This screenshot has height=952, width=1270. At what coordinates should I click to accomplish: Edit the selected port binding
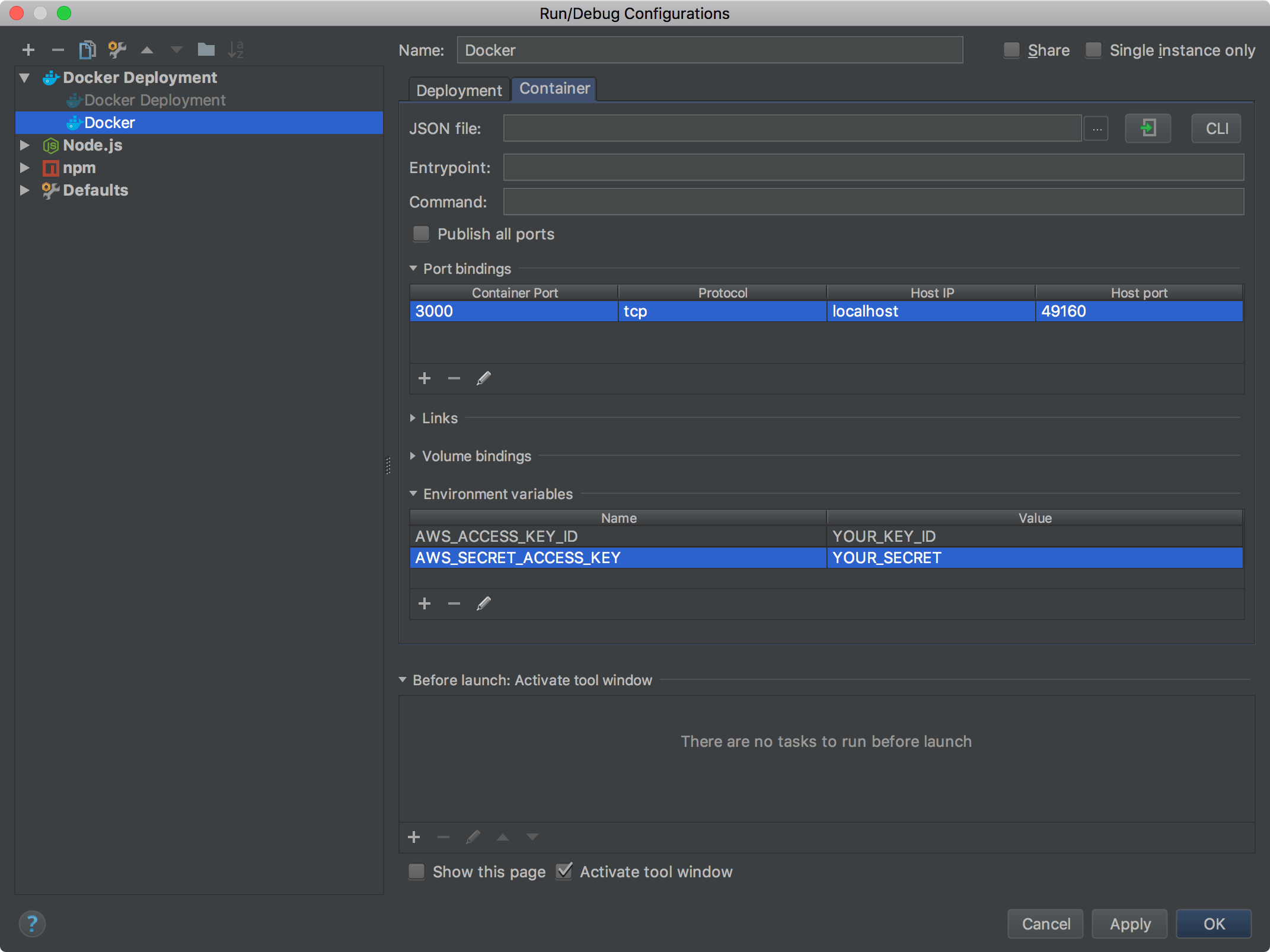point(484,378)
